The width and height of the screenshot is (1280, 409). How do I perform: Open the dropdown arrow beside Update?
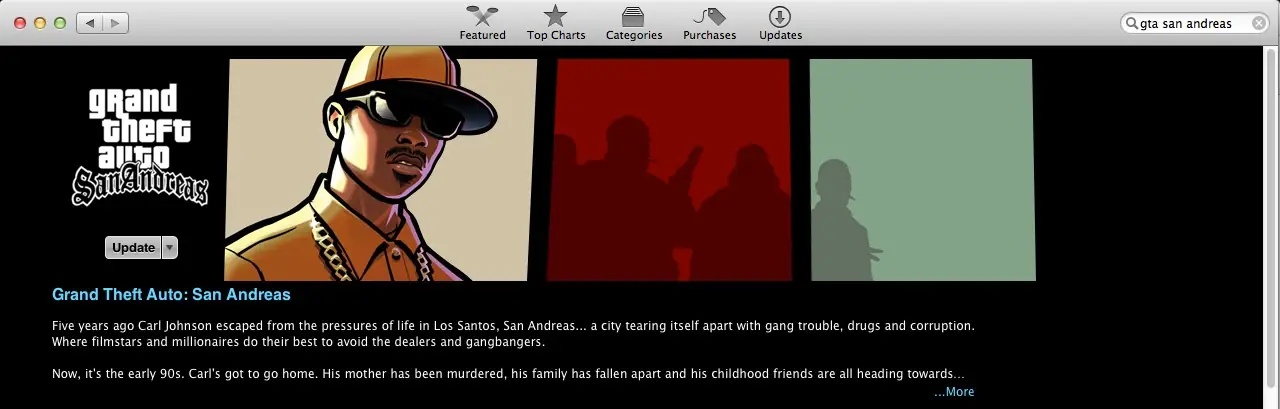(170, 247)
